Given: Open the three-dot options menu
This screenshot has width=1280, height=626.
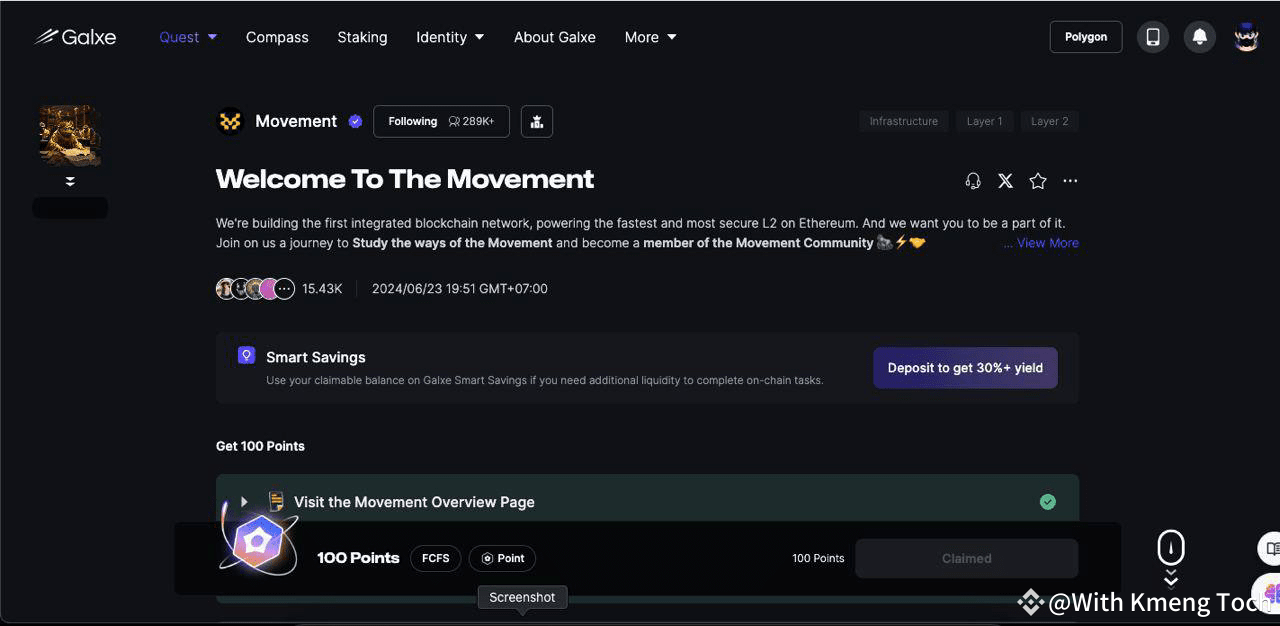Looking at the screenshot, I should coord(1070,181).
